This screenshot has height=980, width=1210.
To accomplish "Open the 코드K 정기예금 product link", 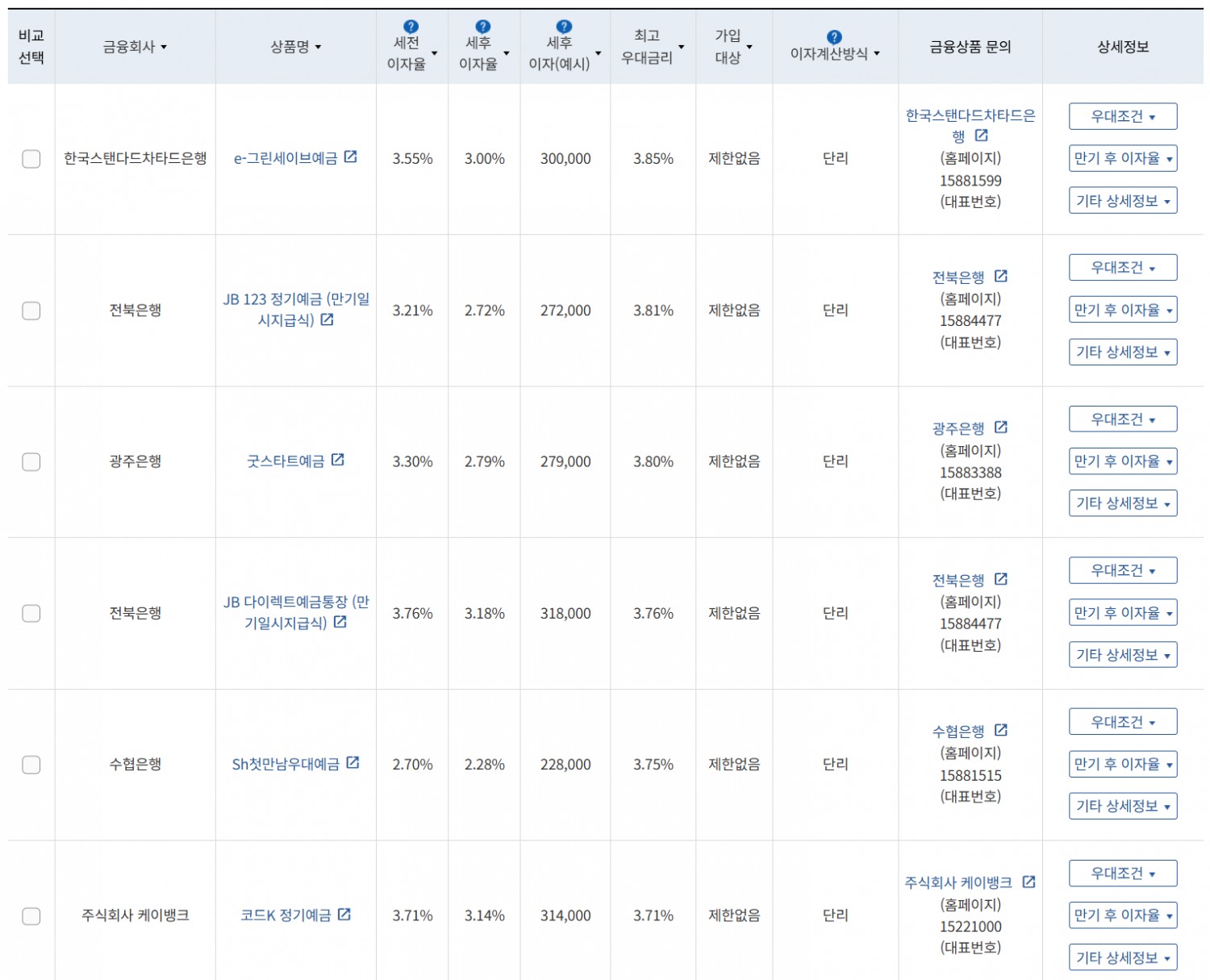I will tap(286, 915).
